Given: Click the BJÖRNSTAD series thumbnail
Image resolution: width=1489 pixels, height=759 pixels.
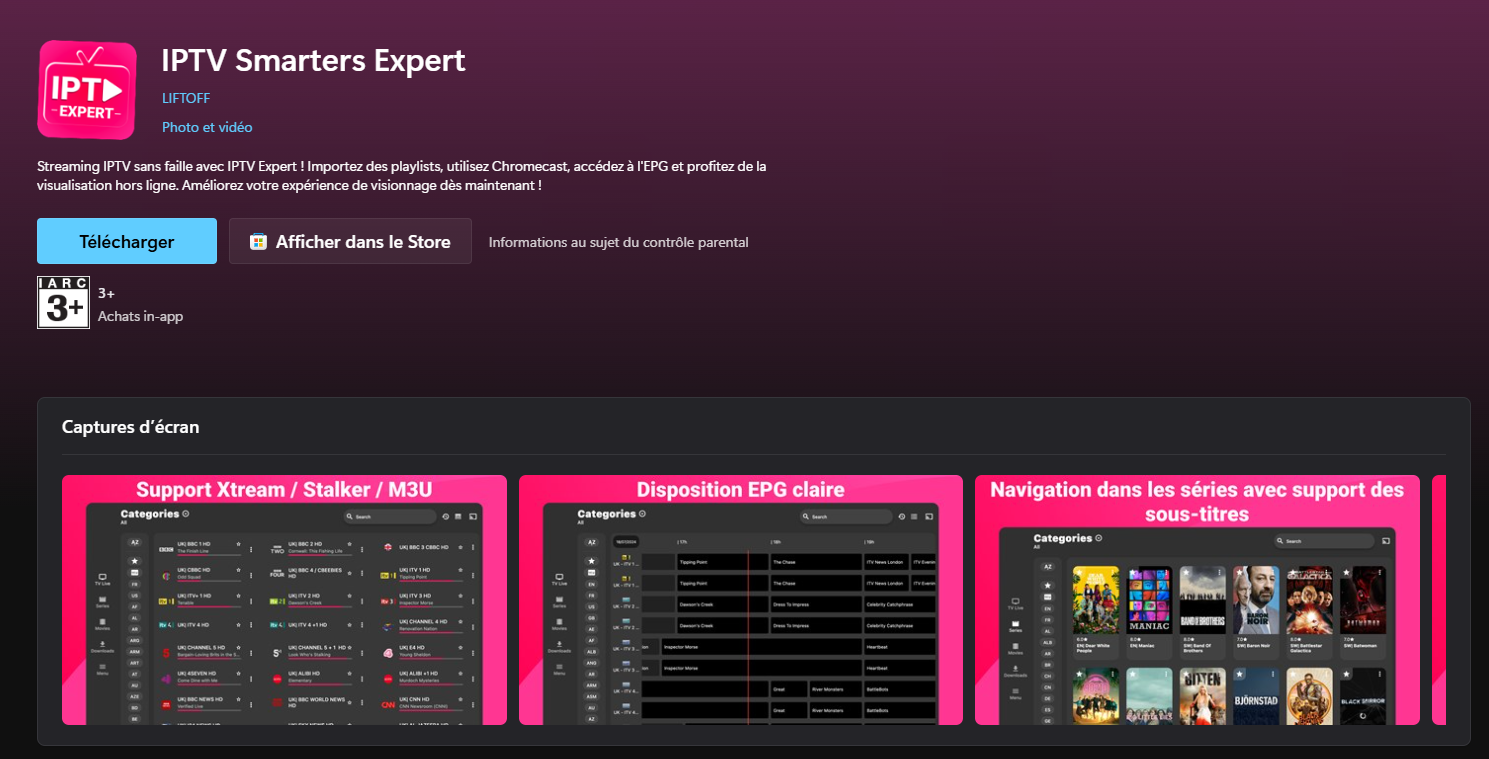Looking at the screenshot, I should point(1256,695).
